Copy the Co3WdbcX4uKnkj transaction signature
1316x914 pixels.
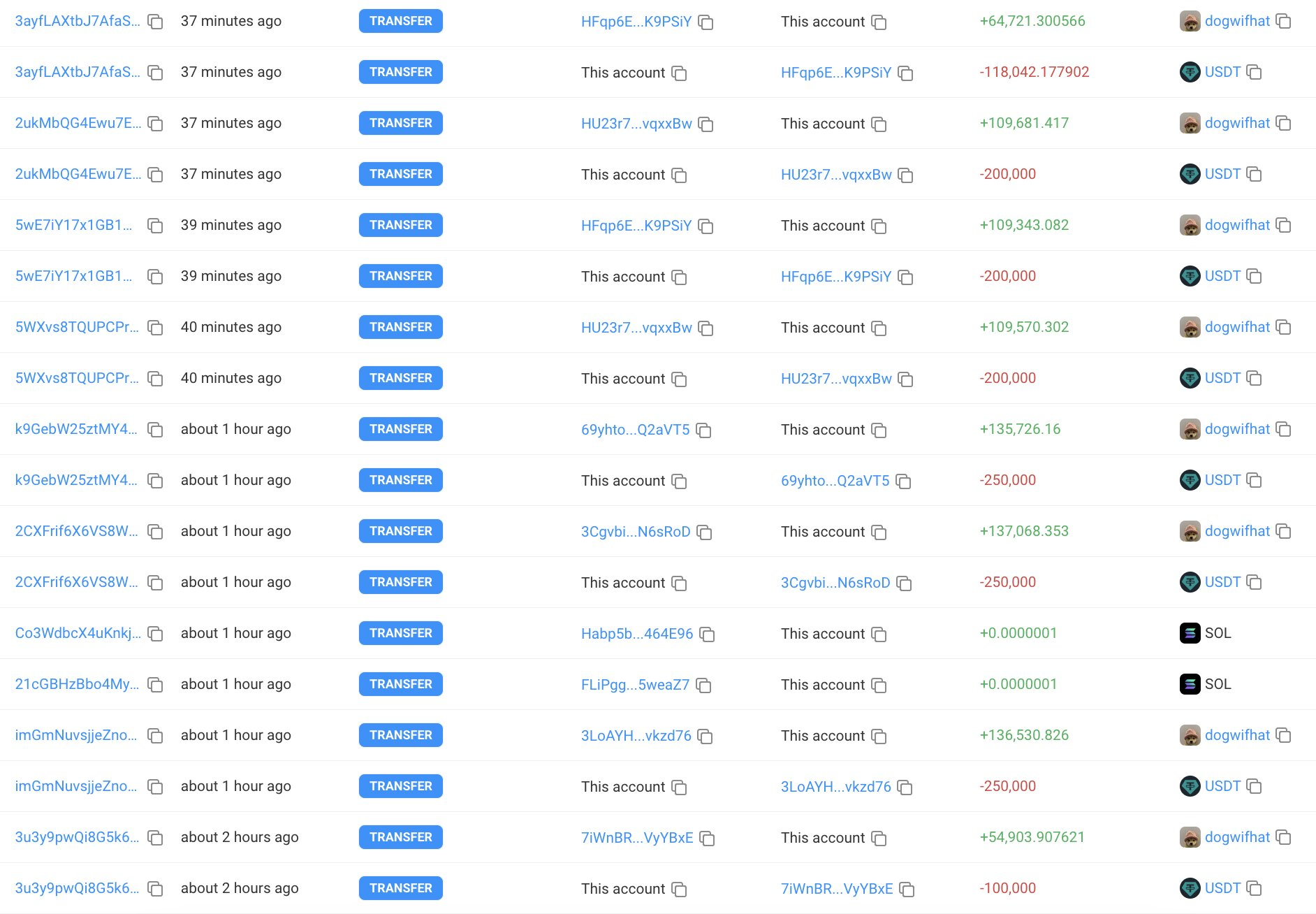tap(155, 634)
